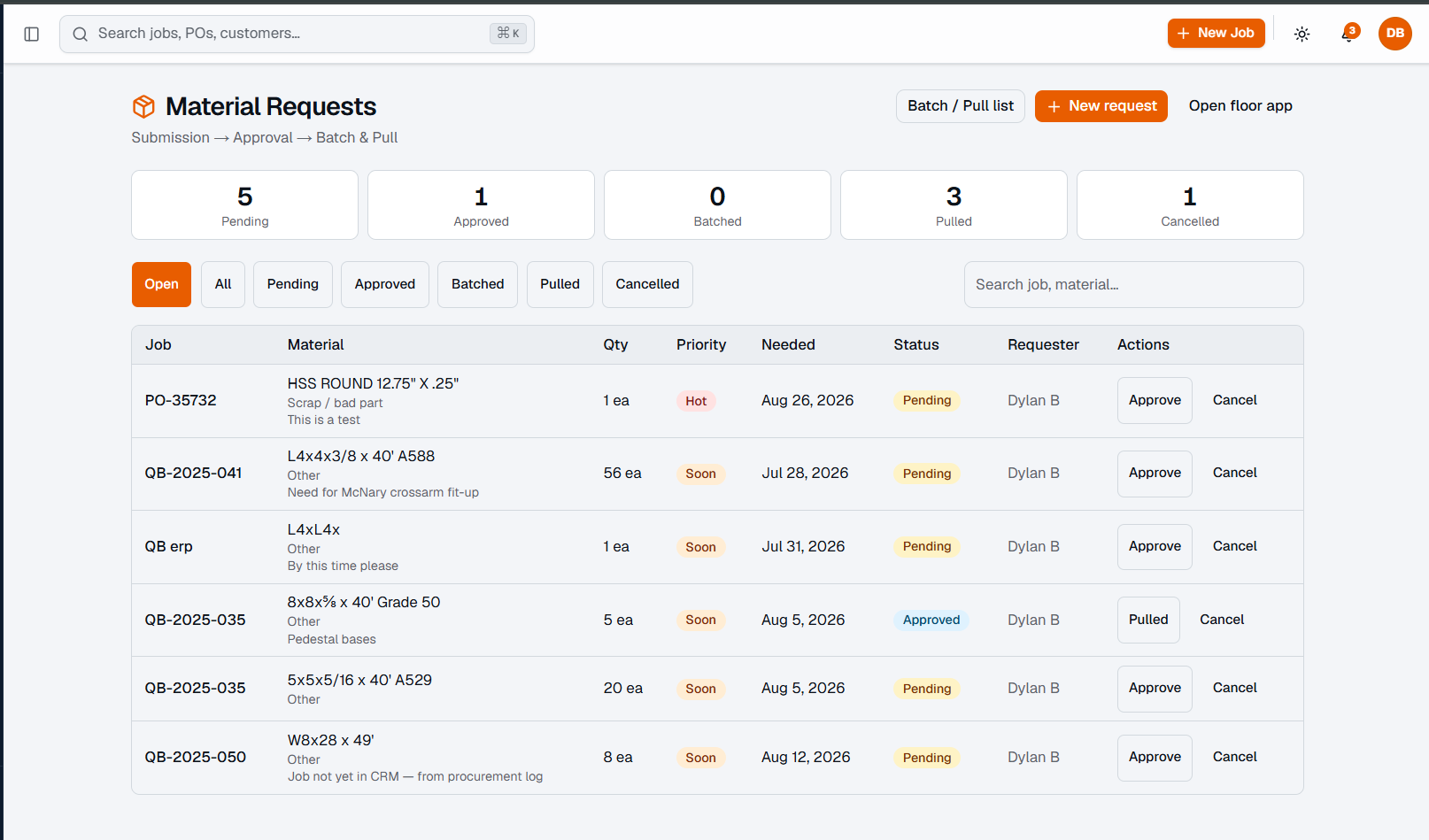1429x840 pixels.
Task: Select the All filter tab
Action: (x=223, y=284)
